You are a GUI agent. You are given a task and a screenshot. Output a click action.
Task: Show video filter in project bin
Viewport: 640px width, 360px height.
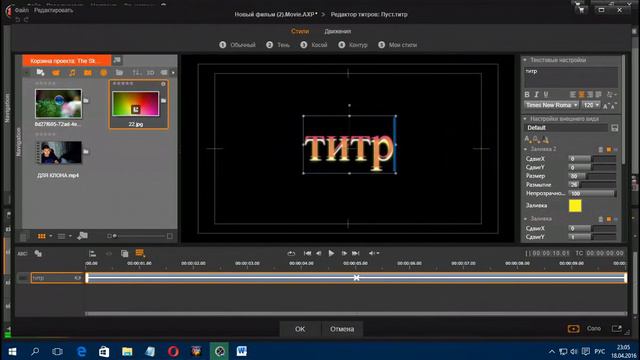coord(56,73)
